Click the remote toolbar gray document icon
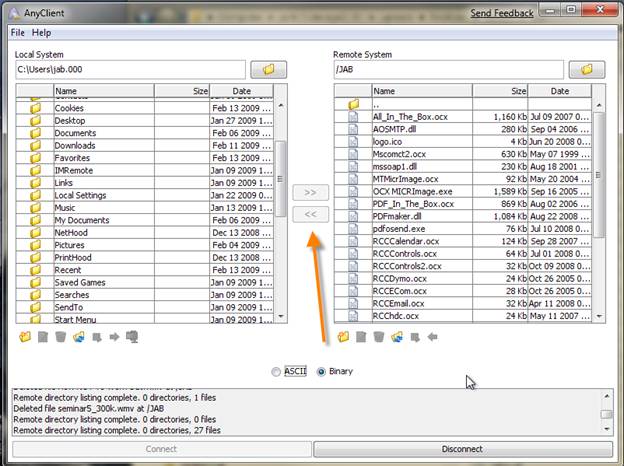Image resolution: width=624 pixels, height=466 pixels. click(361, 337)
